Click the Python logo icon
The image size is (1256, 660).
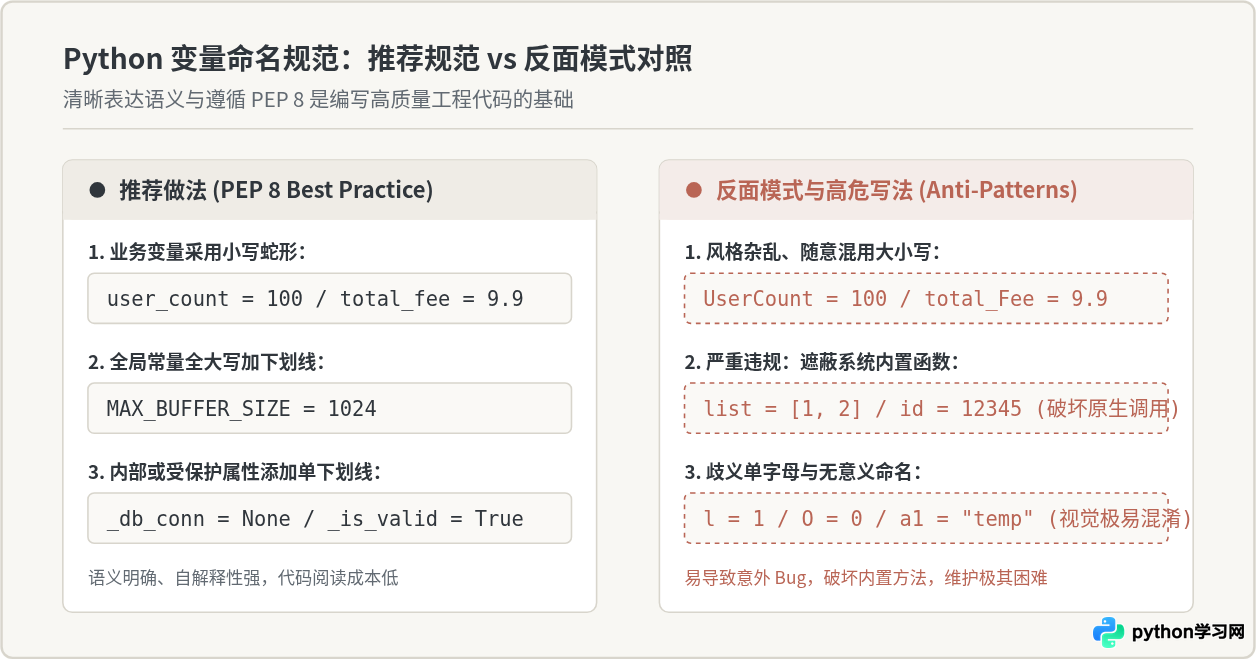pyautogui.click(x=1108, y=631)
